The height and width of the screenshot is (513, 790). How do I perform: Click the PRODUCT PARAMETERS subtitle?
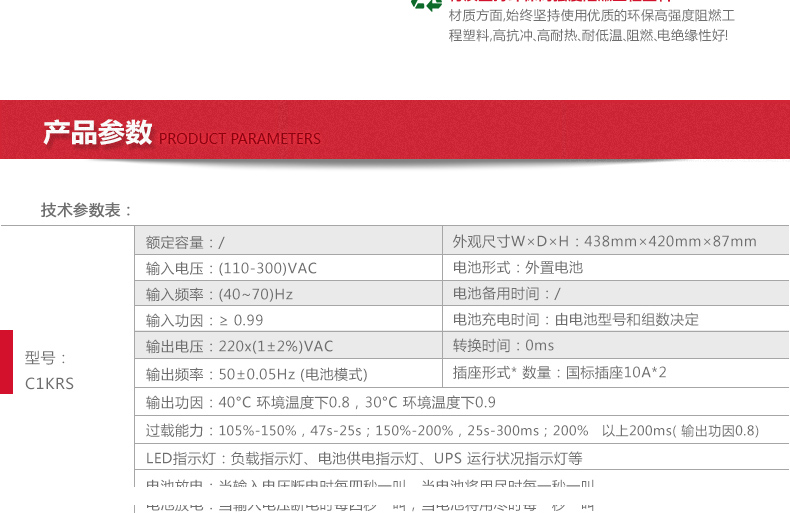pos(240,139)
